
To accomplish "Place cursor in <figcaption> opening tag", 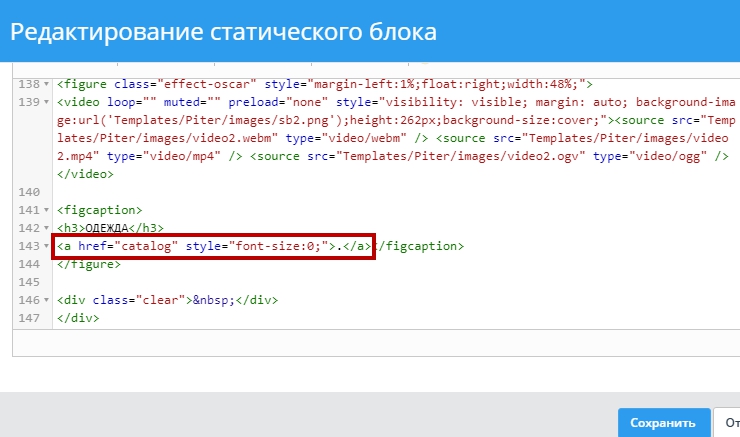I will (x=100, y=210).
